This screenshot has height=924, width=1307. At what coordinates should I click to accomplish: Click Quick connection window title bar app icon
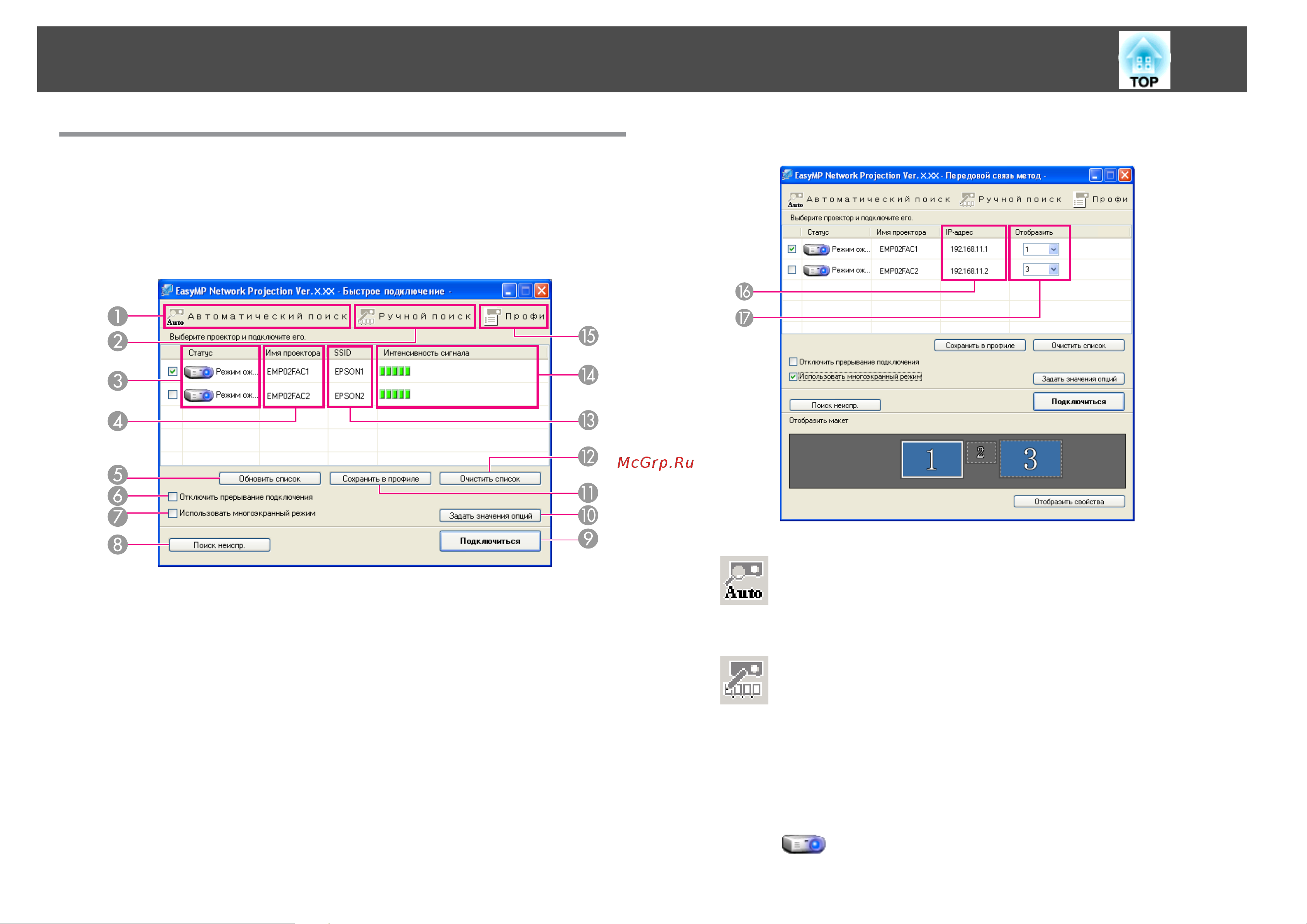coord(167,291)
